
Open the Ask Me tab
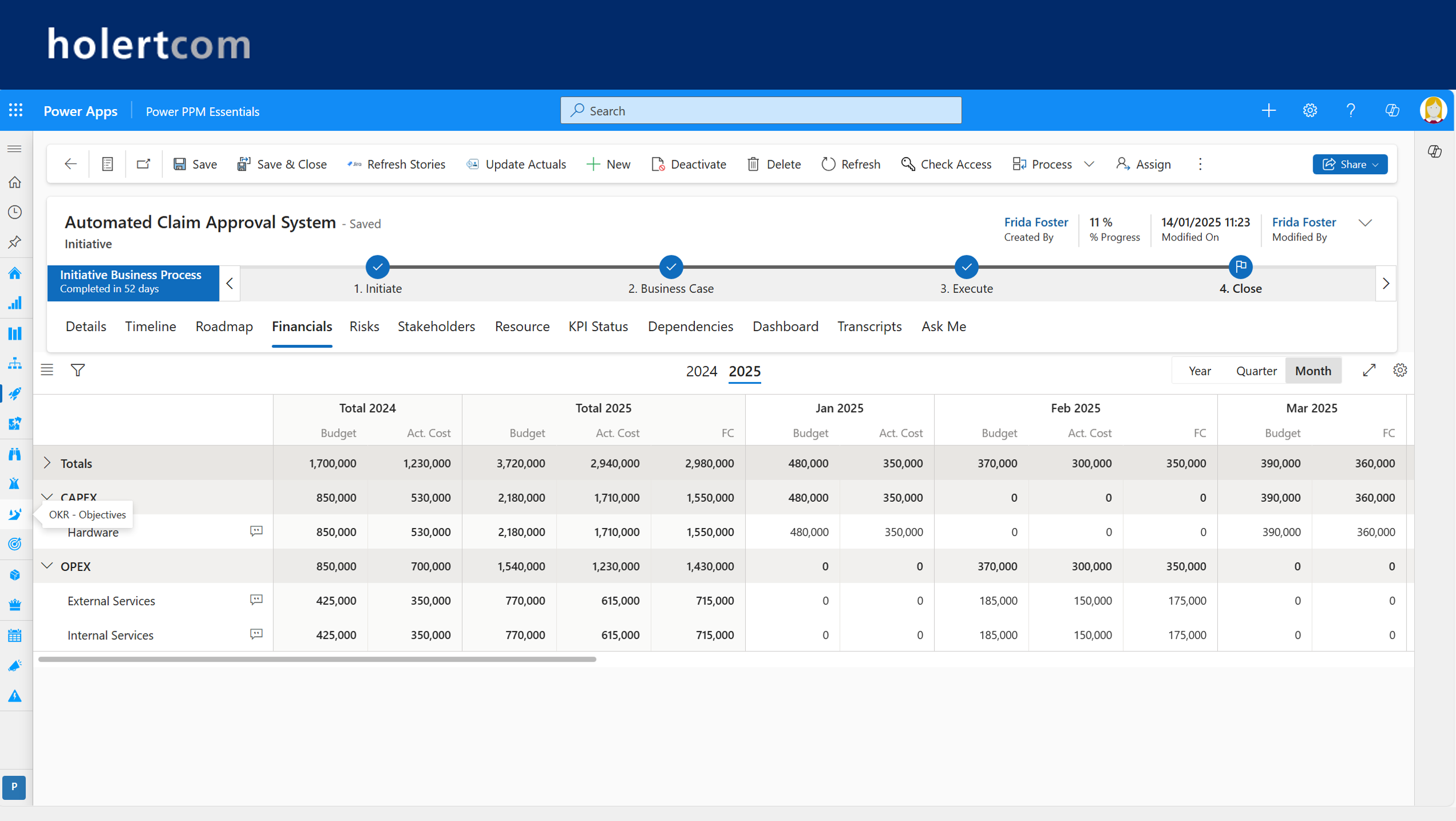[x=943, y=327]
